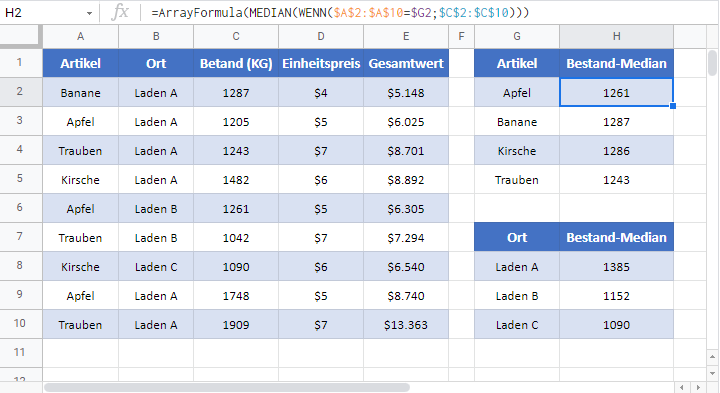
Task: Click the Bestand-Median header in row 1
Action: click(x=617, y=63)
